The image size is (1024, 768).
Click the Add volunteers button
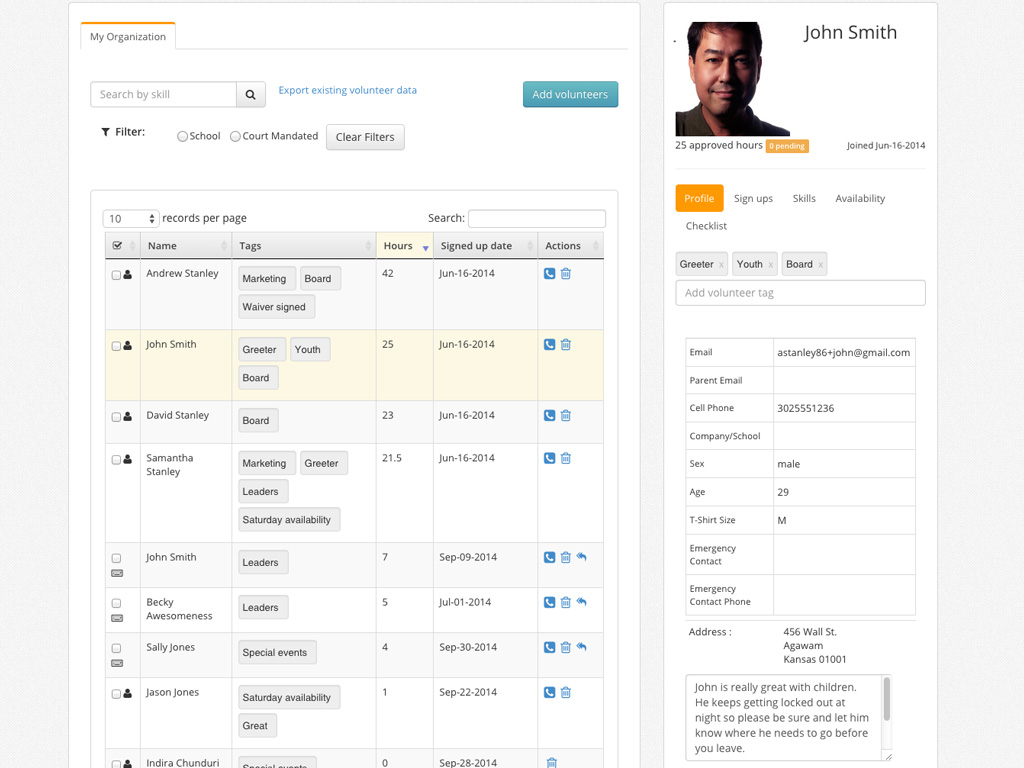[570, 95]
